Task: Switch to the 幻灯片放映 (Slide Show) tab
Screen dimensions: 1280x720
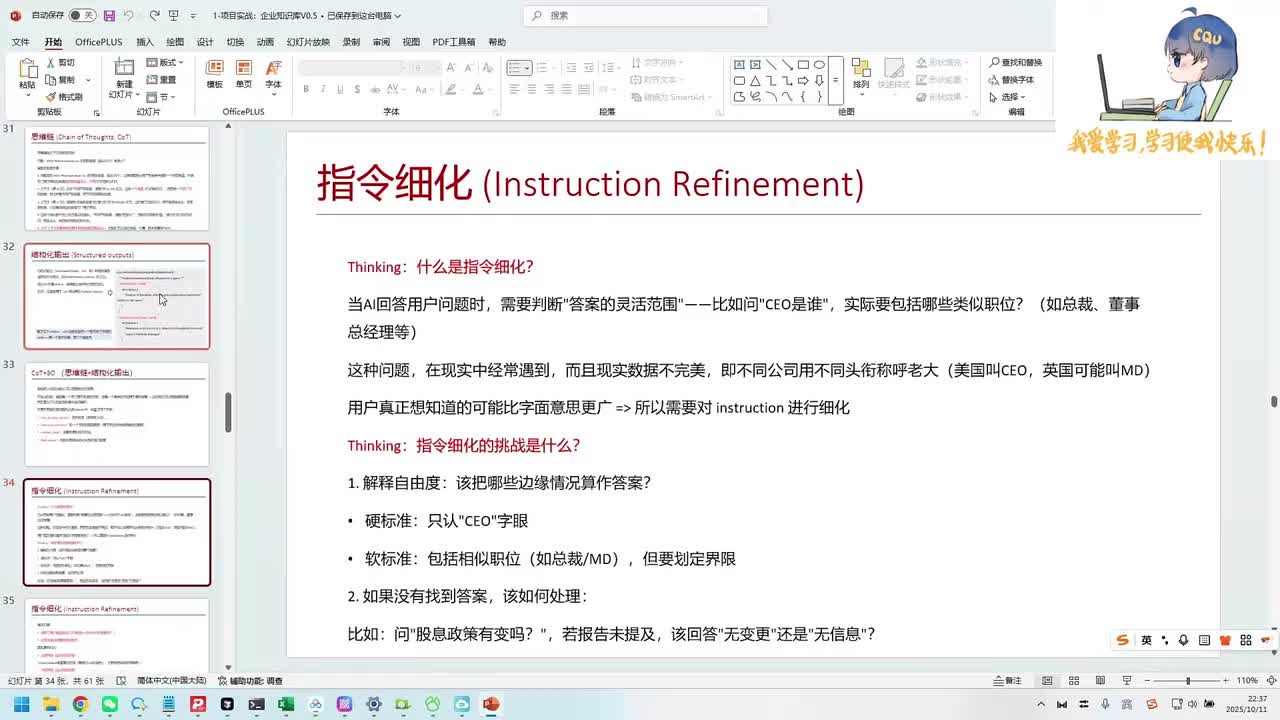Action: point(308,42)
